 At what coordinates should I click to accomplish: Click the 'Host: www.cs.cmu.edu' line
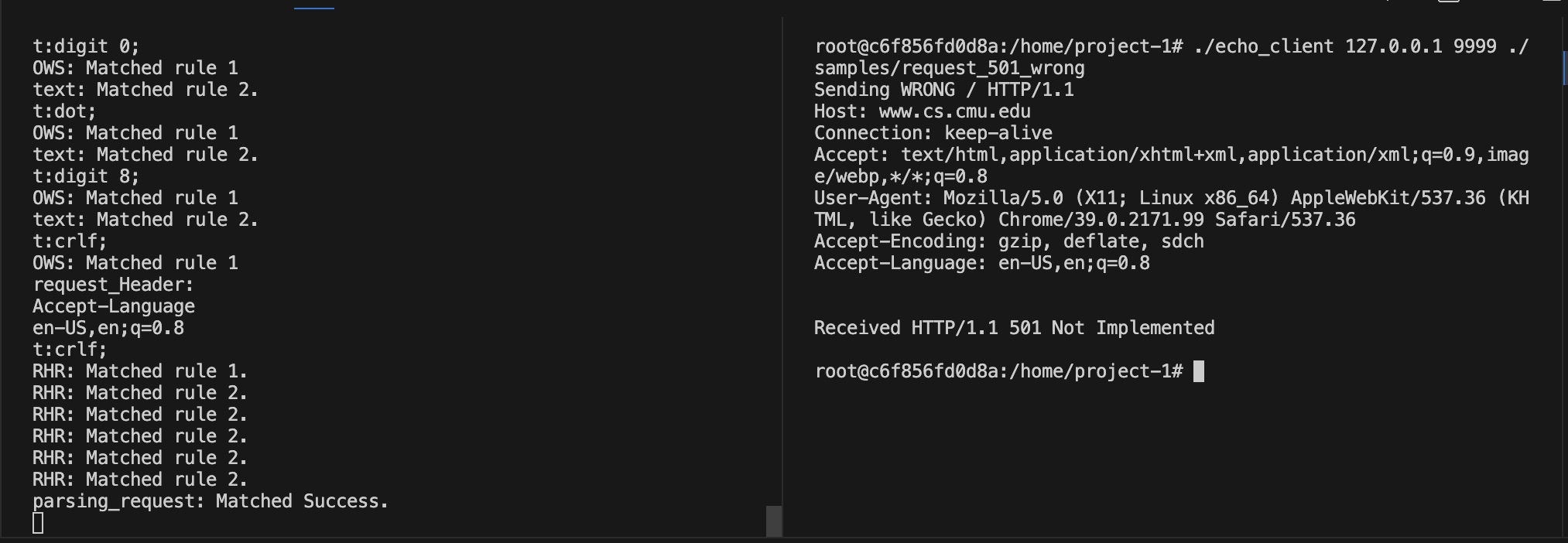pos(922,111)
